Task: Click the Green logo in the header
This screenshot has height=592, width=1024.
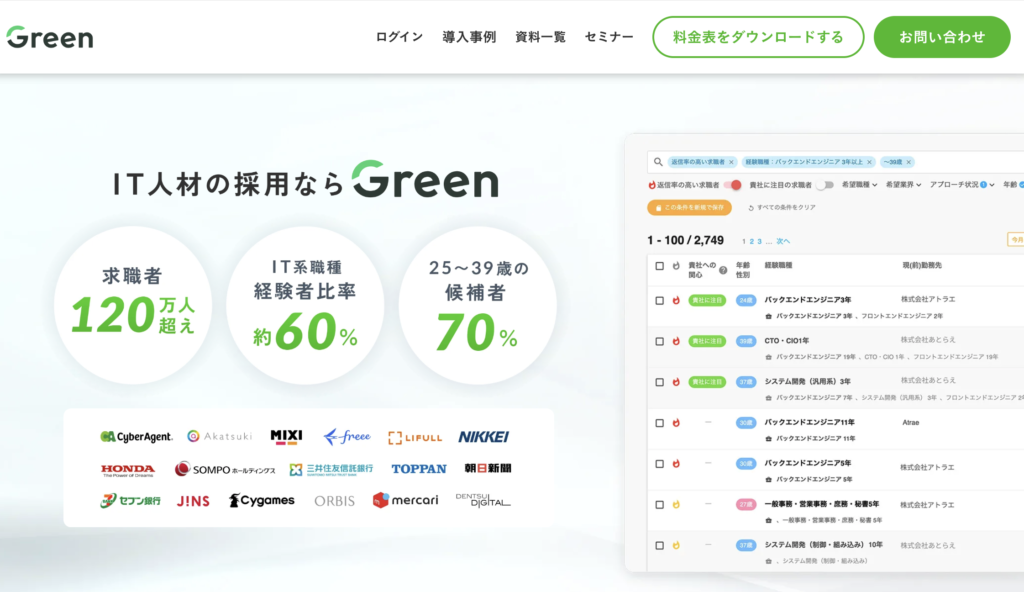Action: point(50,37)
